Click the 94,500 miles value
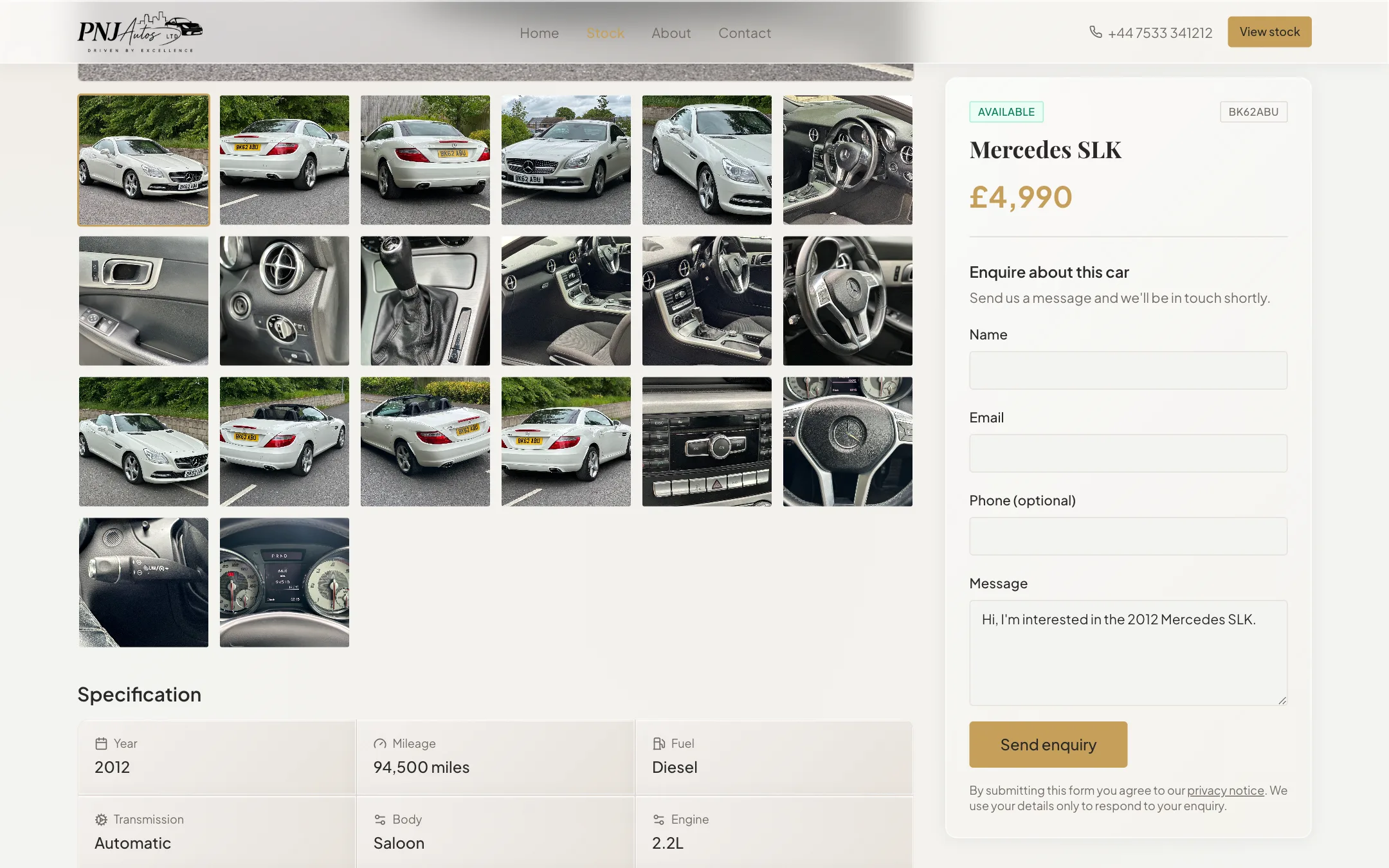Image resolution: width=1389 pixels, height=868 pixels. 421,767
